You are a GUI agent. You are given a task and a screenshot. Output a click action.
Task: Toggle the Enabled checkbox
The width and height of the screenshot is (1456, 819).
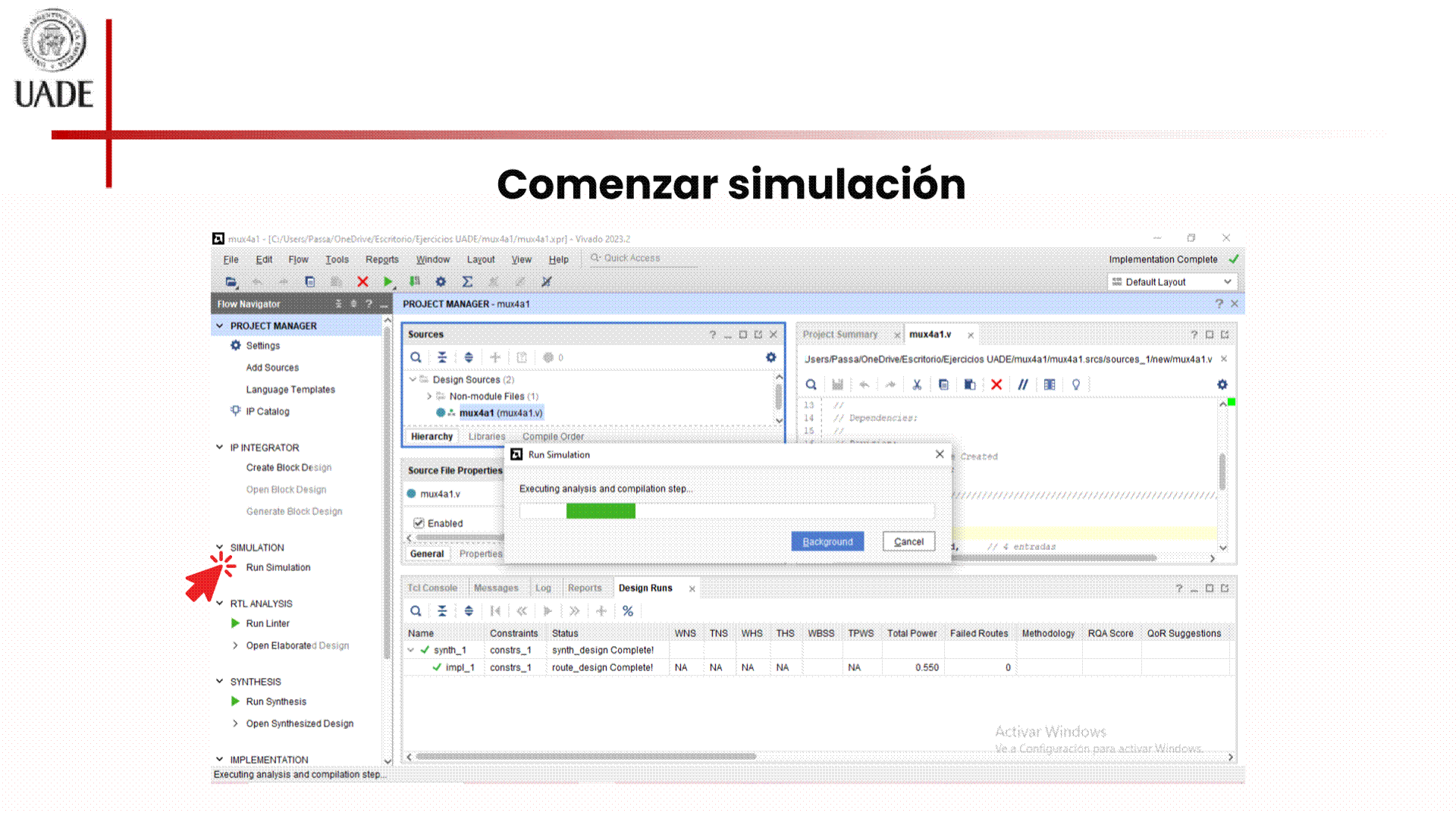point(419,523)
